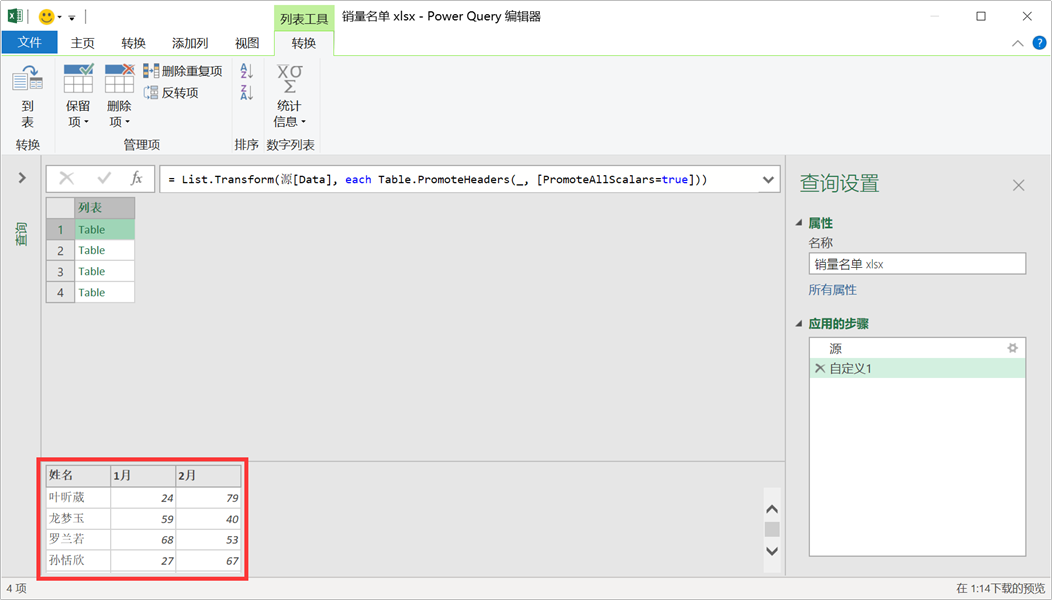Image resolution: width=1052 pixels, height=600 pixels.
Task: Expand the collapsed queries pane
Action: click(22, 178)
